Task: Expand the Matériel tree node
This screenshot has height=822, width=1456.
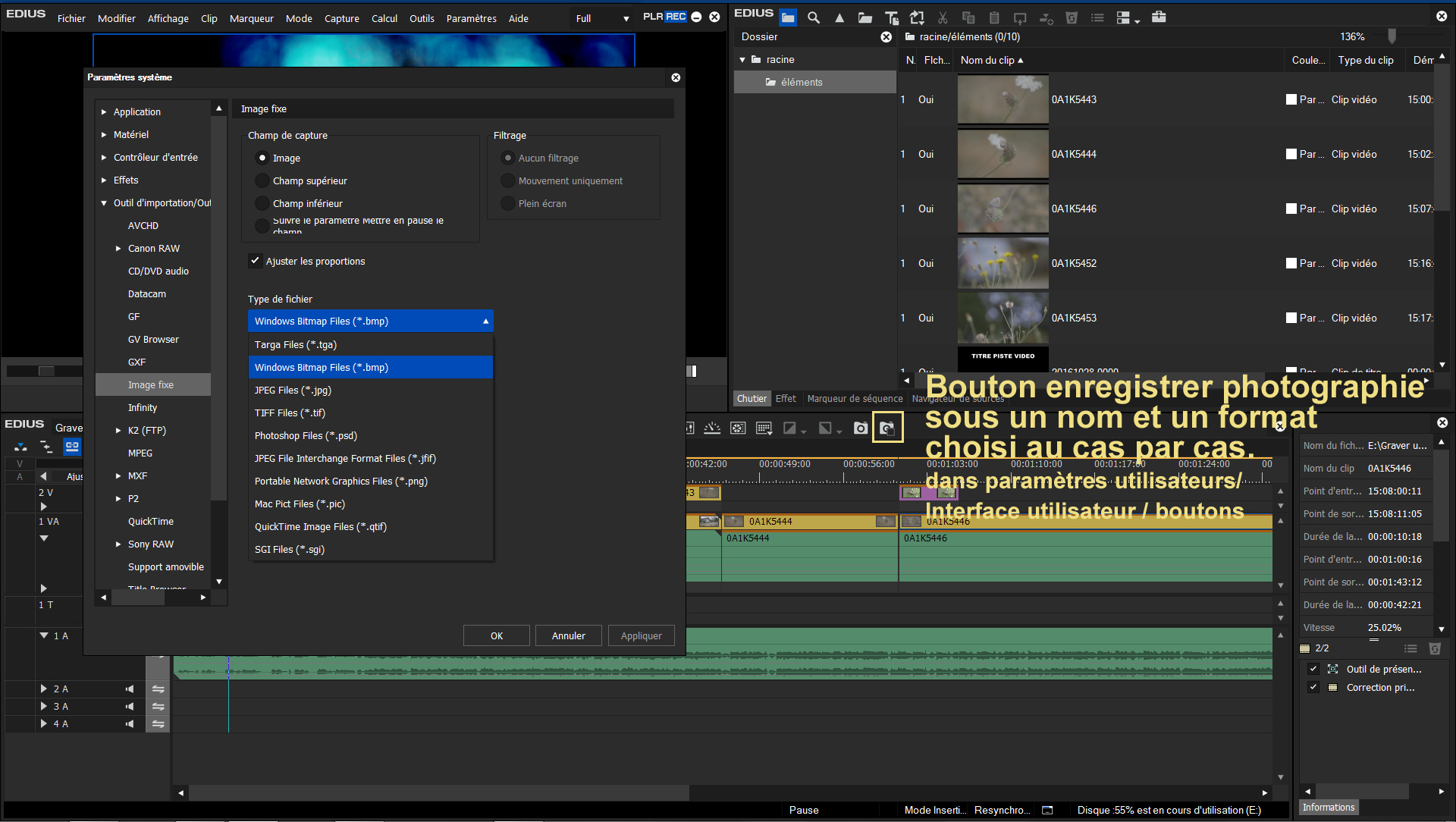Action: point(104,134)
